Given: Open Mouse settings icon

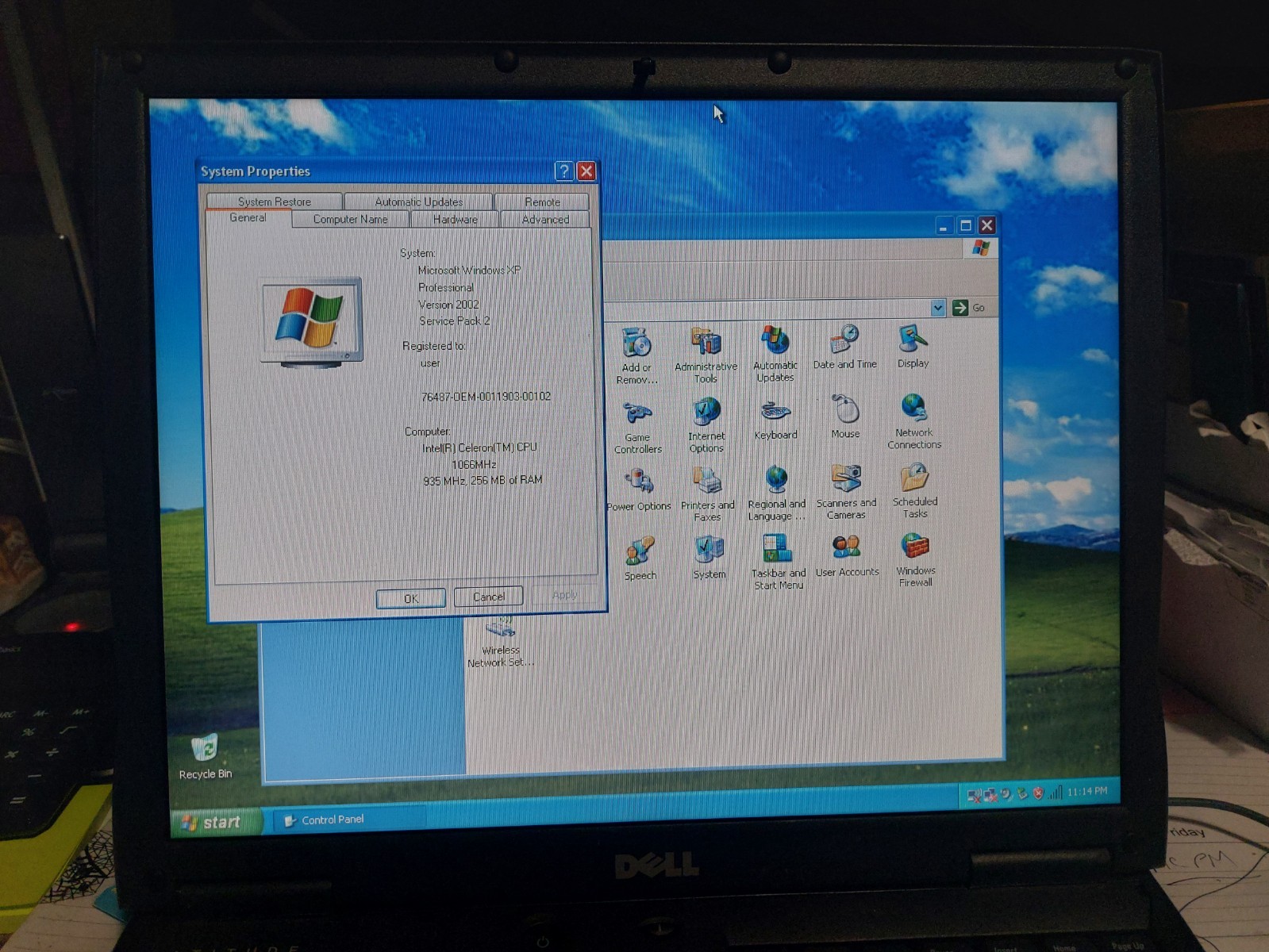Looking at the screenshot, I should [x=845, y=417].
